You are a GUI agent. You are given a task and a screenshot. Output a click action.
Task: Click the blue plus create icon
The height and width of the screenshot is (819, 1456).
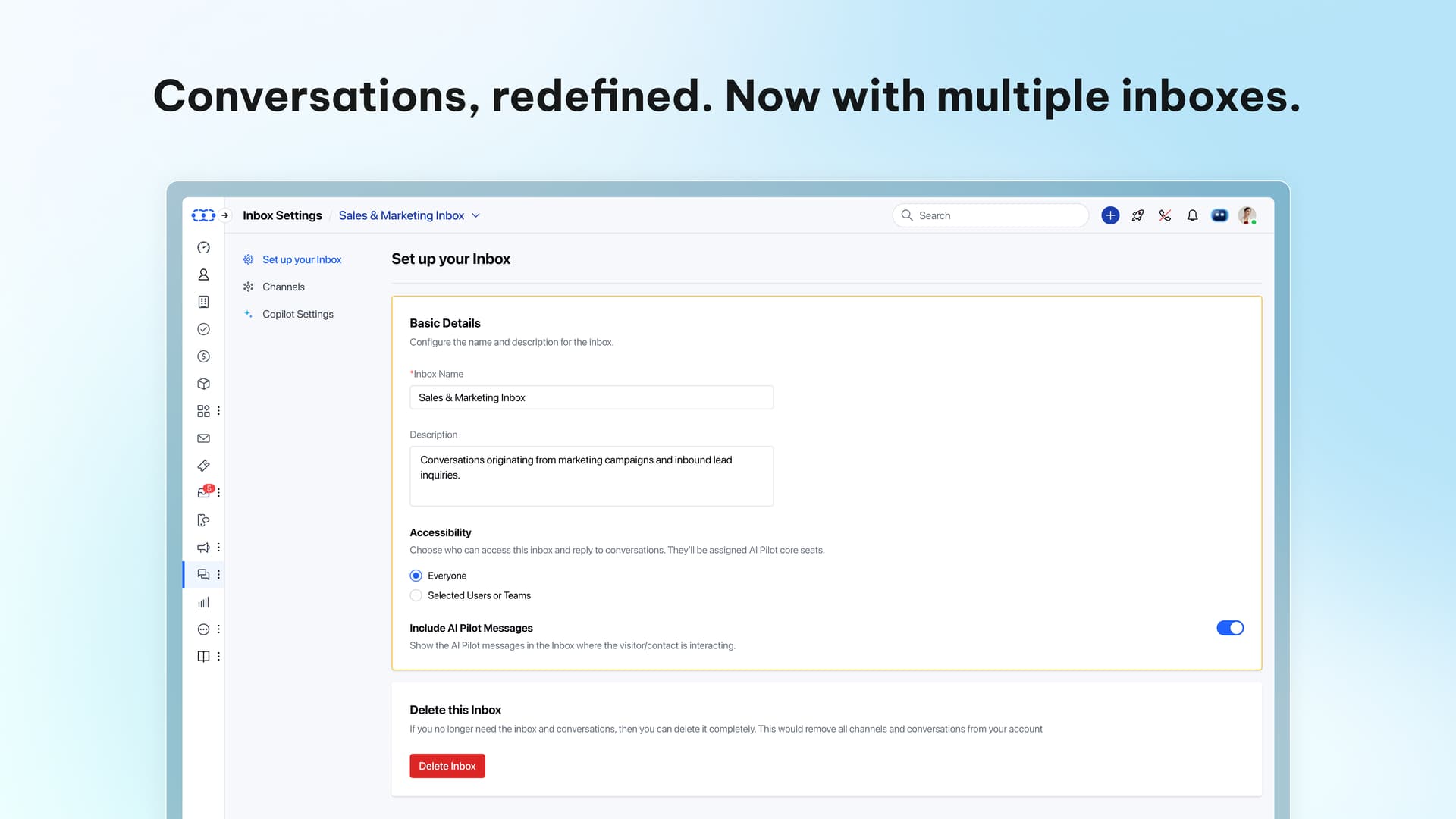coord(1110,215)
